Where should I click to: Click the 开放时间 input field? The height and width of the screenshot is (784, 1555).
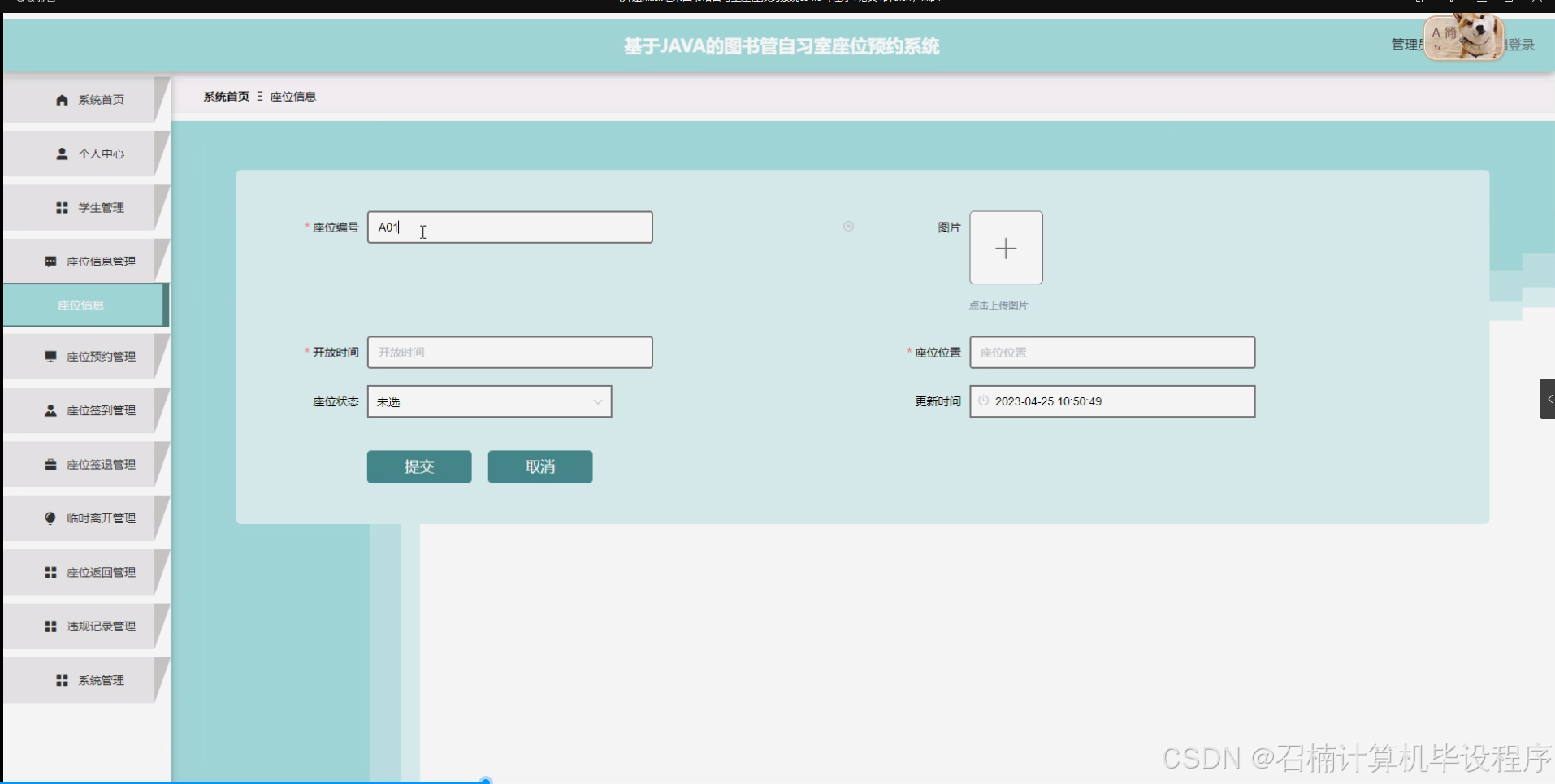[x=509, y=352]
